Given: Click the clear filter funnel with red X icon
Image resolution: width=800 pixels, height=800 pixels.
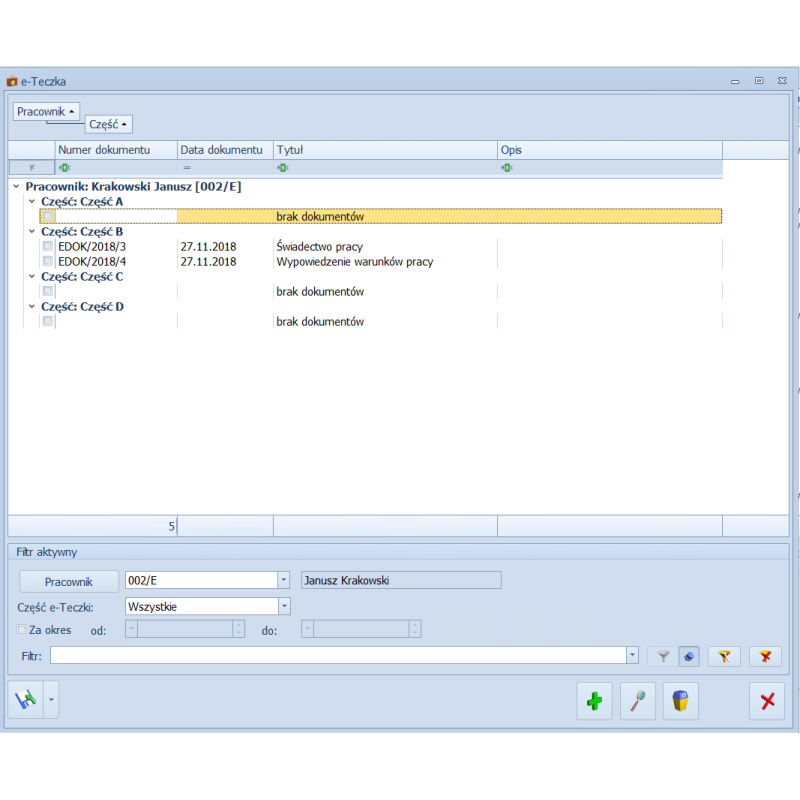Looking at the screenshot, I should point(766,656).
